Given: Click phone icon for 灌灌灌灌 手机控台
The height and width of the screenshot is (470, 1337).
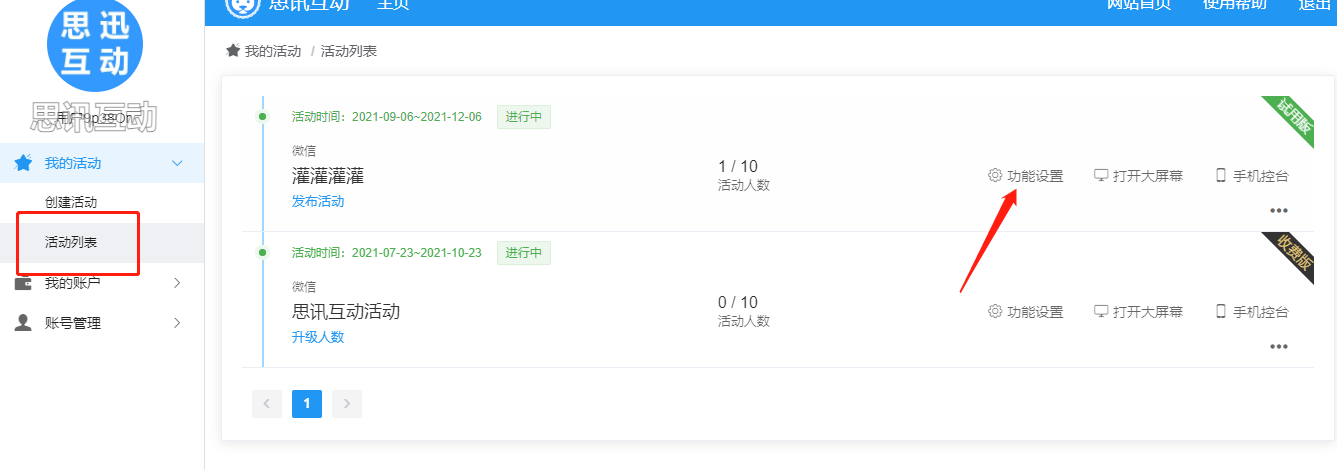Looking at the screenshot, I should 1220,175.
